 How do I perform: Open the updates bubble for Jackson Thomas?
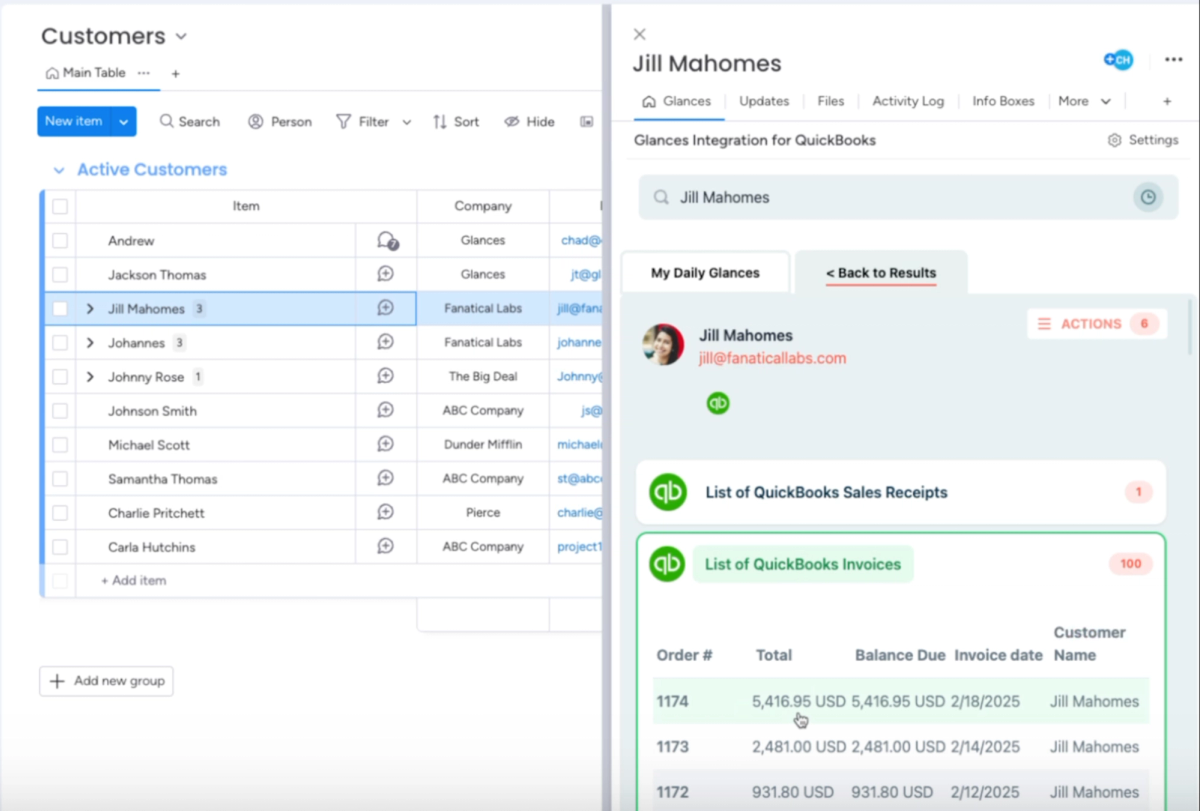click(385, 274)
